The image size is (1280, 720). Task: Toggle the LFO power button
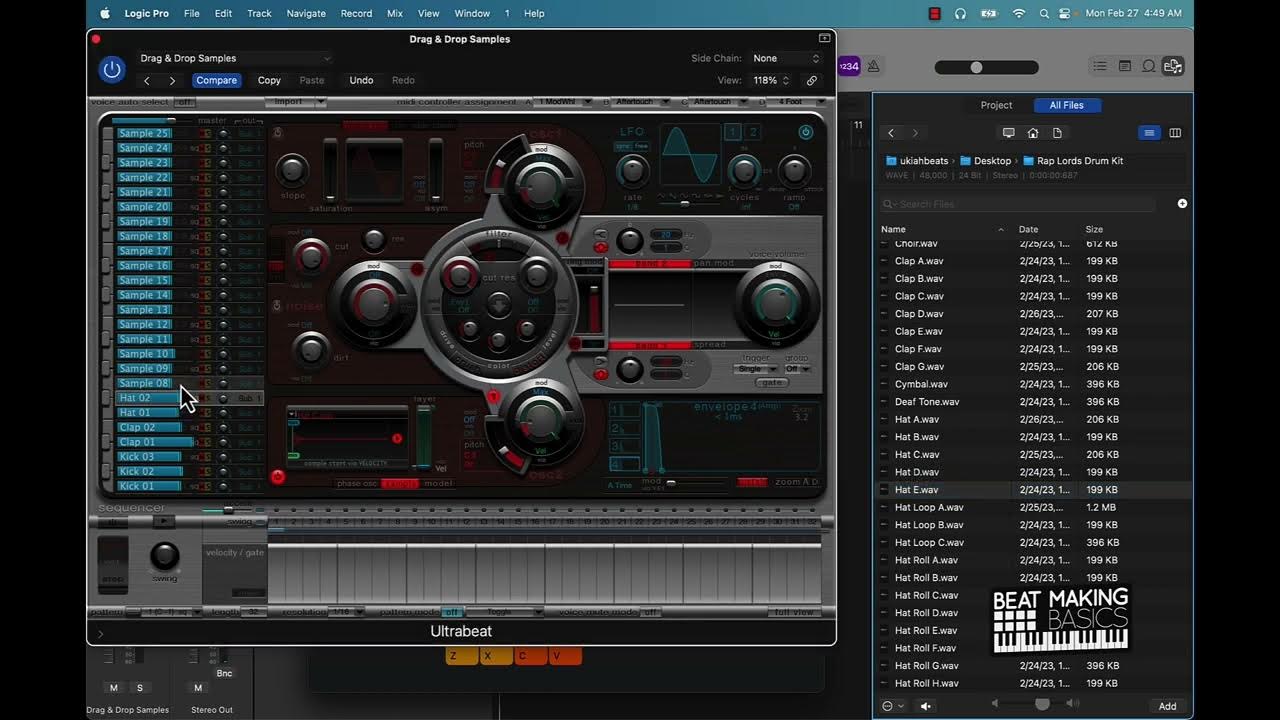click(806, 132)
